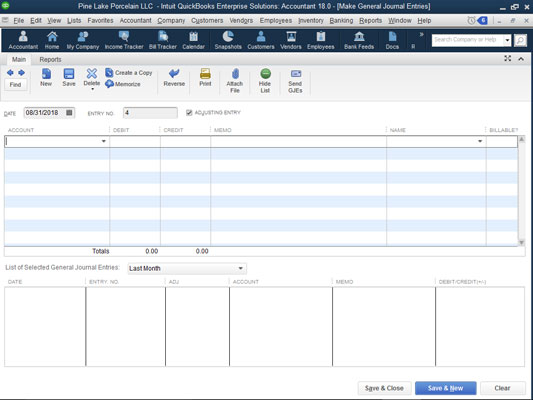Viewport: 533px width, 400px height.
Task: Click the search magnifier icon
Action: [x=520, y=40]
